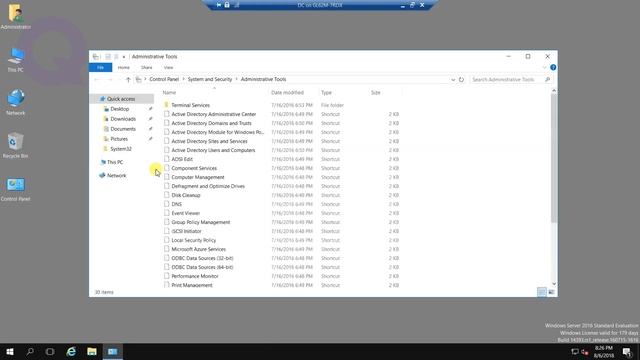The width and height of the screenshot is (640, 360).
Task: Refresh the Administrative Tools folder view
Action: pos(461,80)
